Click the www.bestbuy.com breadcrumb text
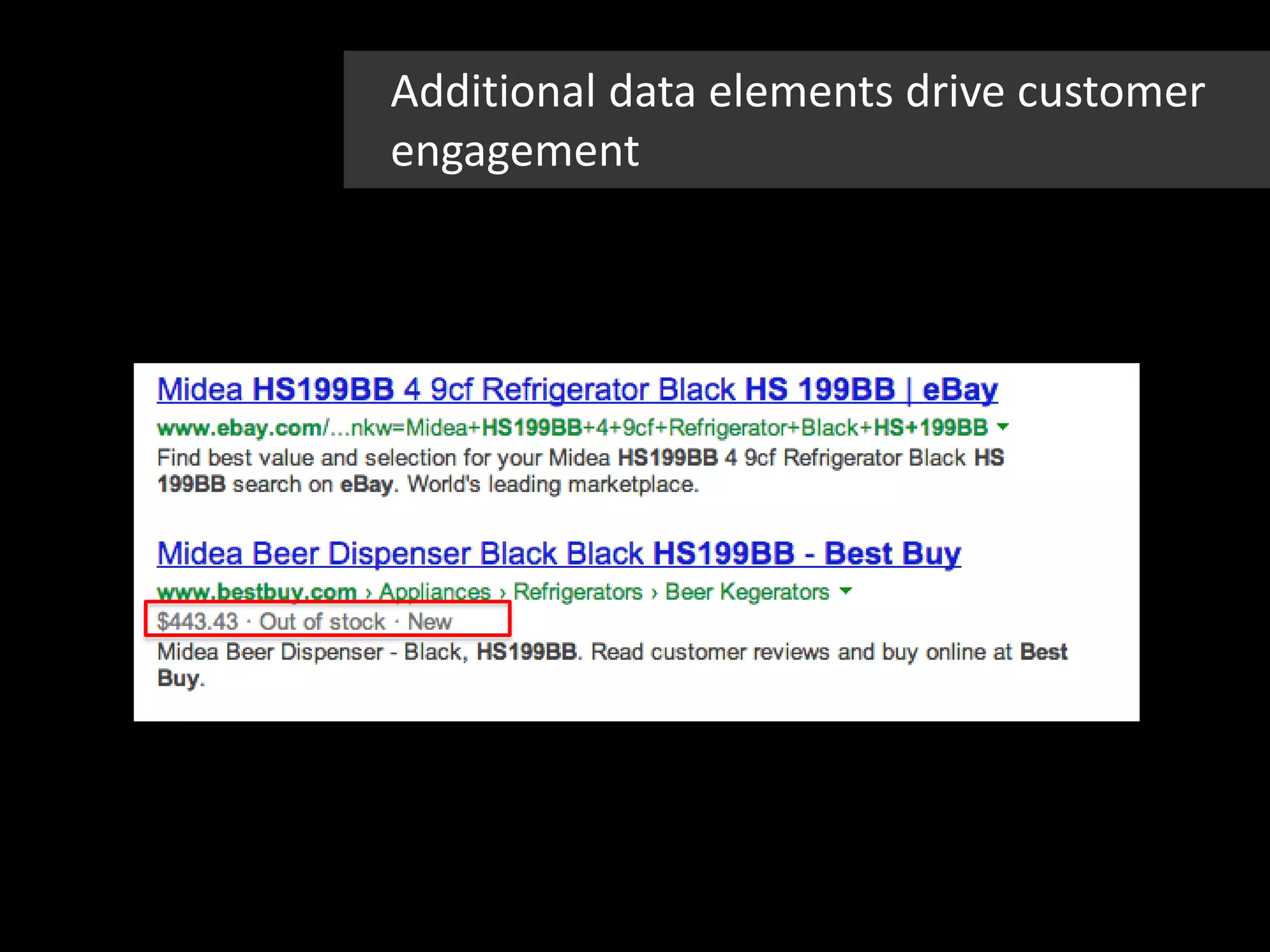The height and width of the screenshot is (952, 1270). 257,592
